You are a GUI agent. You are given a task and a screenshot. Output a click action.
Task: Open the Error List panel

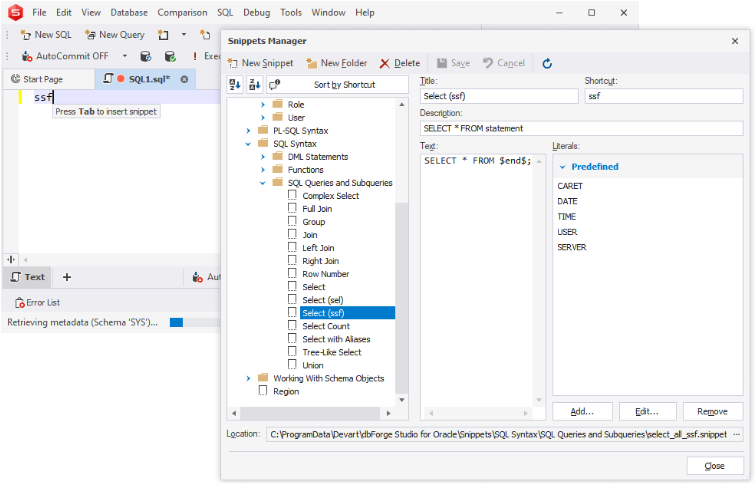click(38, 302)
